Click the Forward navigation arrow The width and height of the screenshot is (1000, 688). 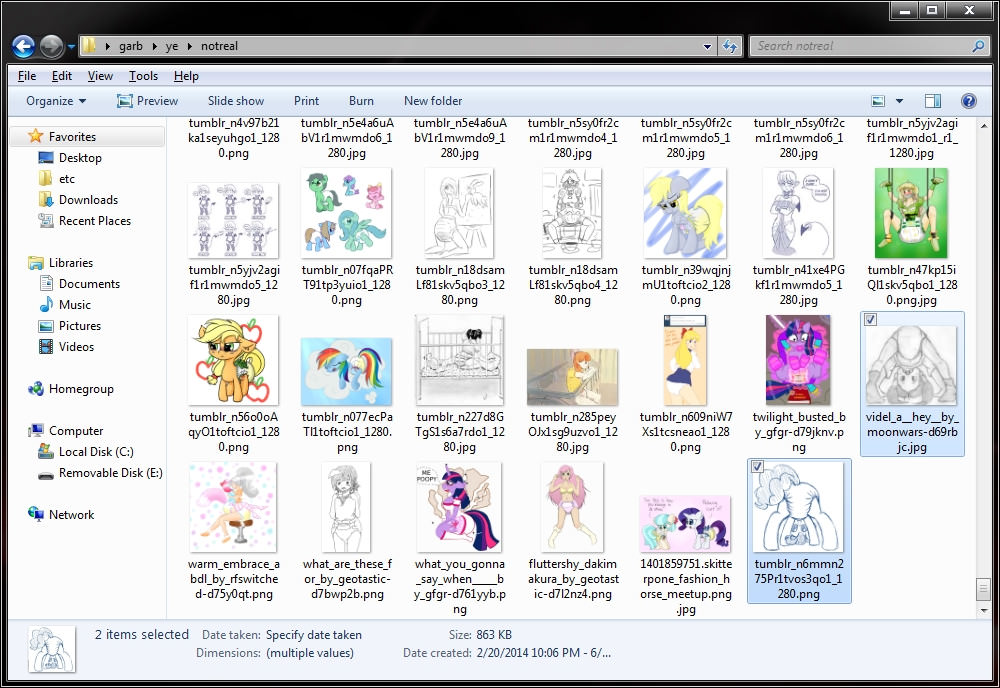(52, 46)
